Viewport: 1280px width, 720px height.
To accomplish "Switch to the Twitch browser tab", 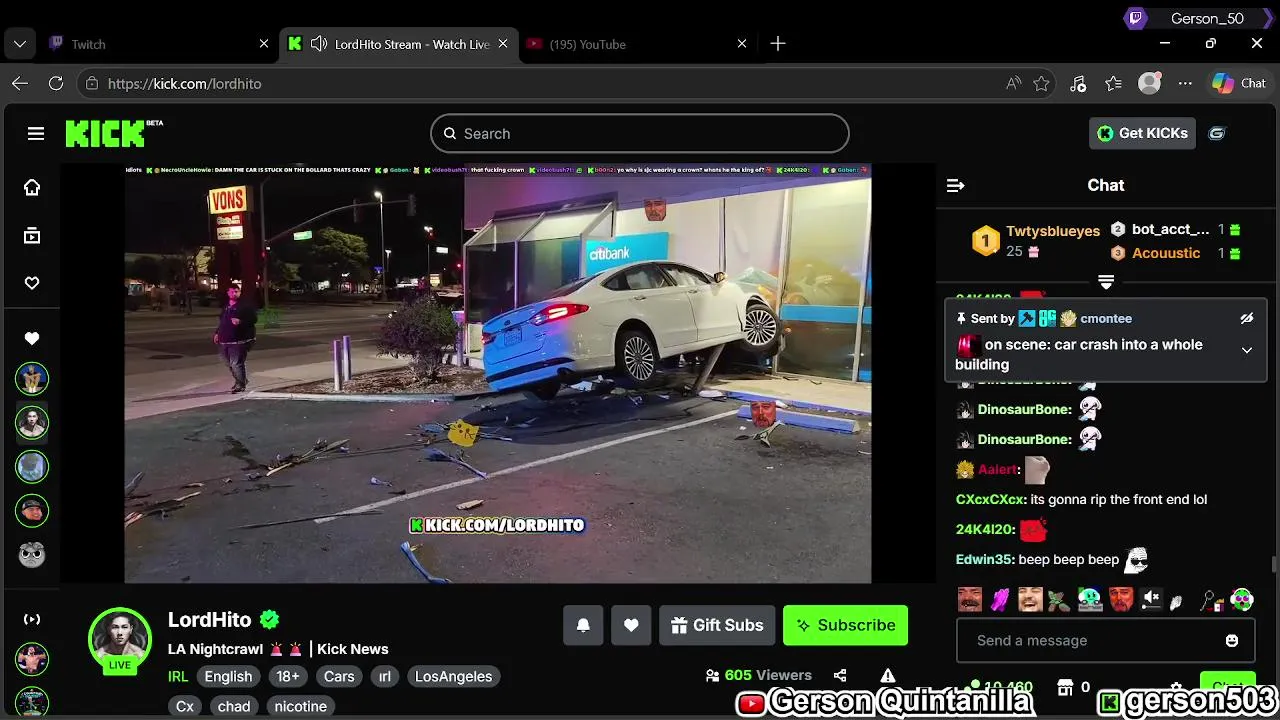I will [x=160, y=44].
